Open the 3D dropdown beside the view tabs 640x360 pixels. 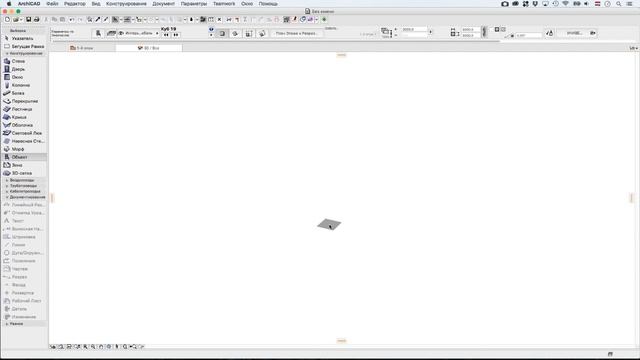[633, 48]
